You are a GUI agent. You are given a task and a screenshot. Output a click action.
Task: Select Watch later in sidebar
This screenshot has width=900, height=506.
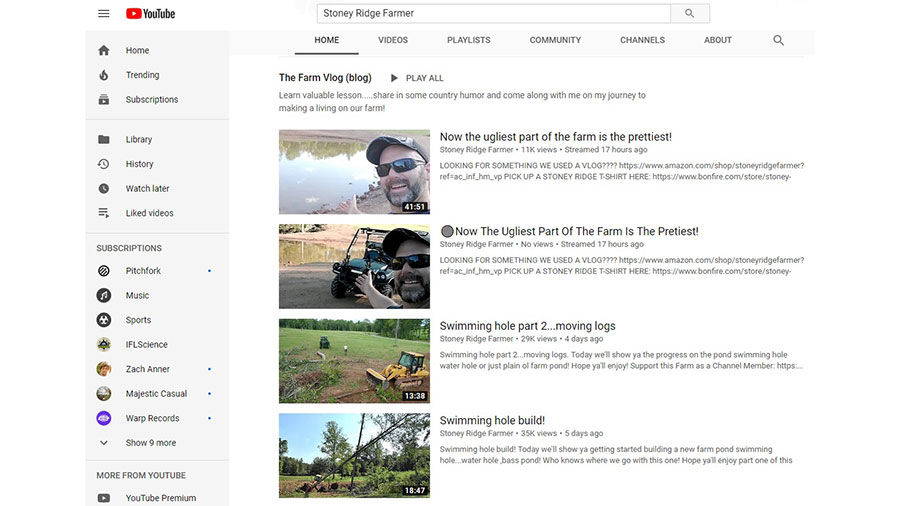click(x=148, y=188)
